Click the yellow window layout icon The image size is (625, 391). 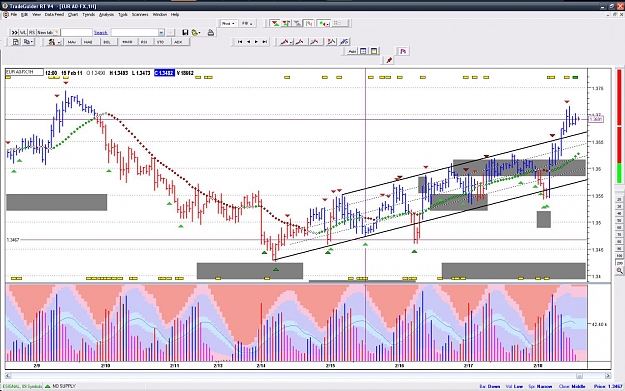pos(374,51)
